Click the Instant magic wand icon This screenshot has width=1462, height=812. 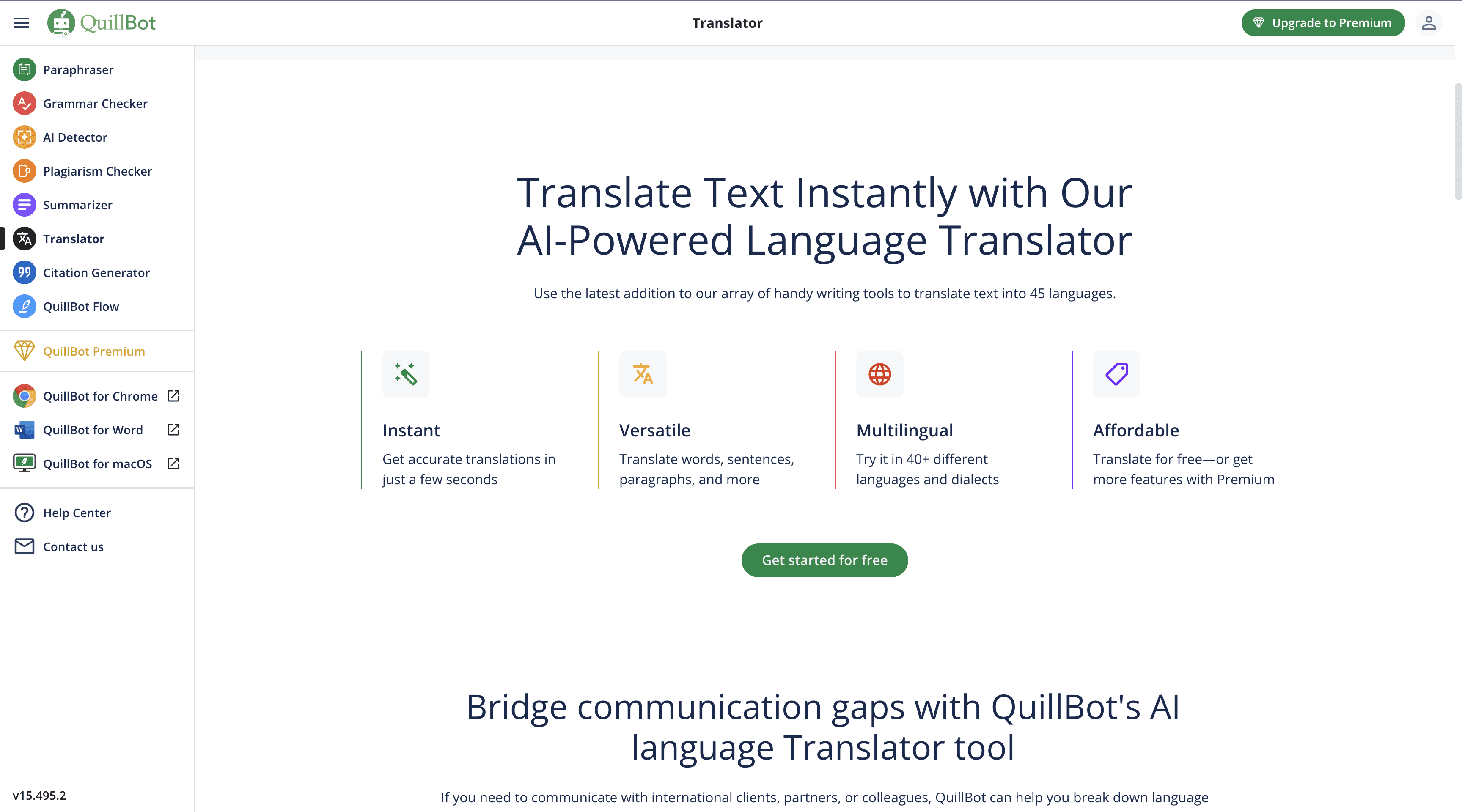tap(406, 374)
